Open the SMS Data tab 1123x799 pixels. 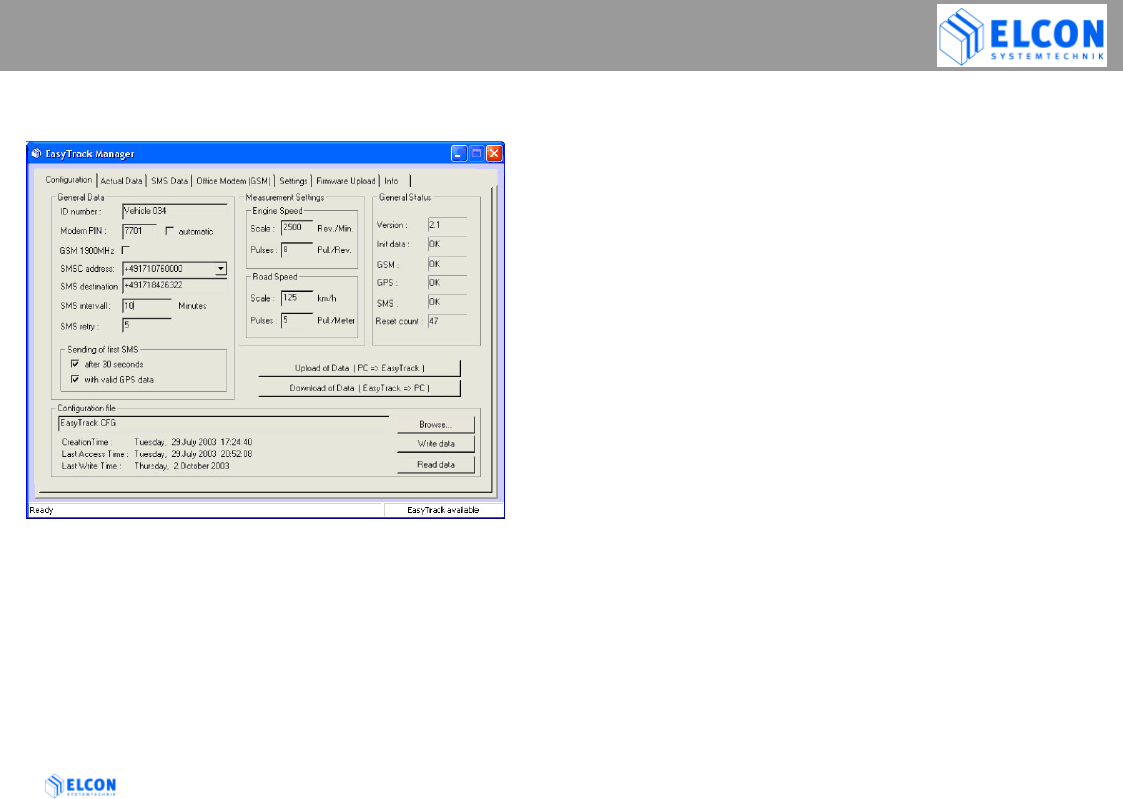(169, 181)
